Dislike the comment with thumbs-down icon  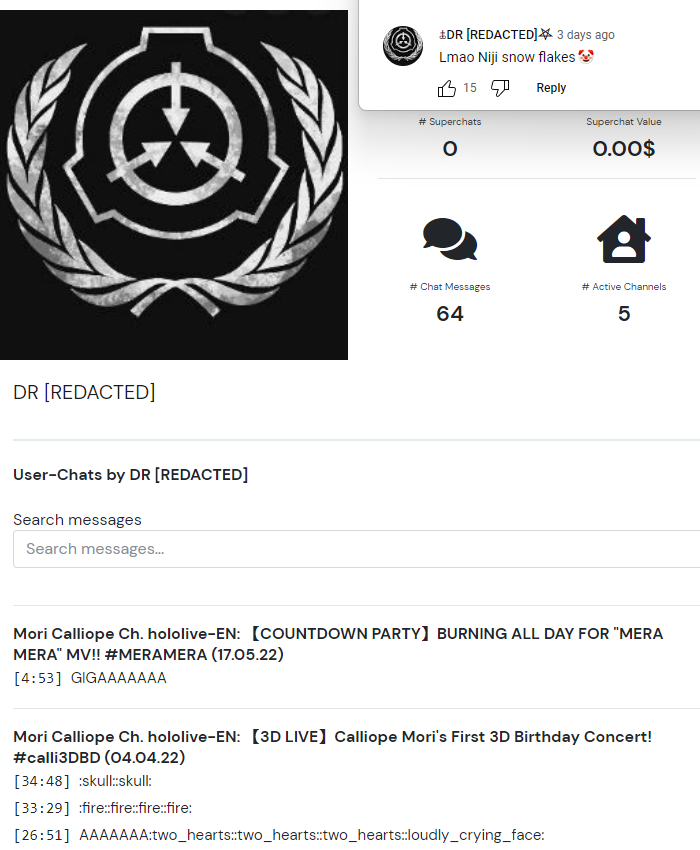tap(500, 88)
